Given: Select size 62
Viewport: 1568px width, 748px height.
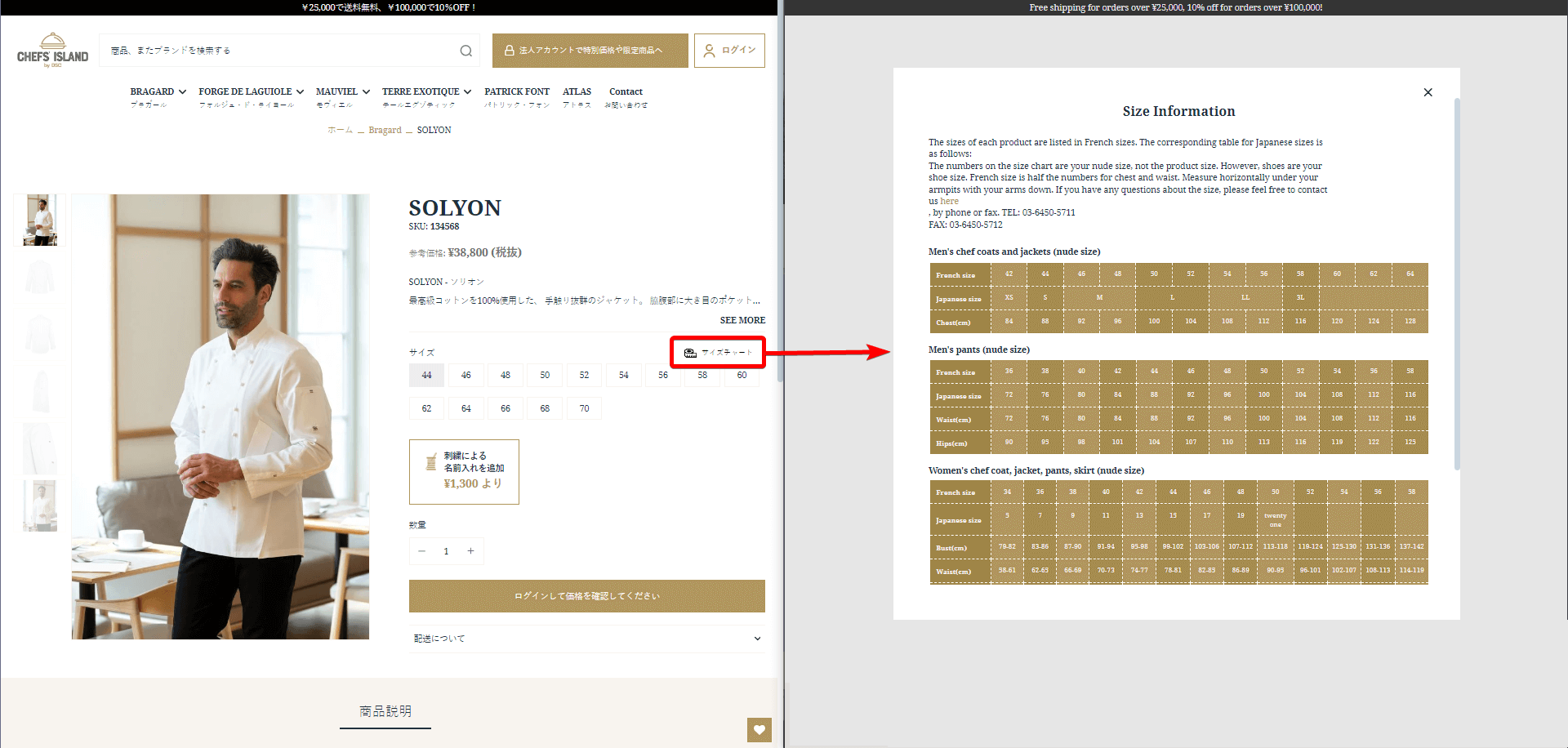Looking at the screenshot, I should 426,408.
